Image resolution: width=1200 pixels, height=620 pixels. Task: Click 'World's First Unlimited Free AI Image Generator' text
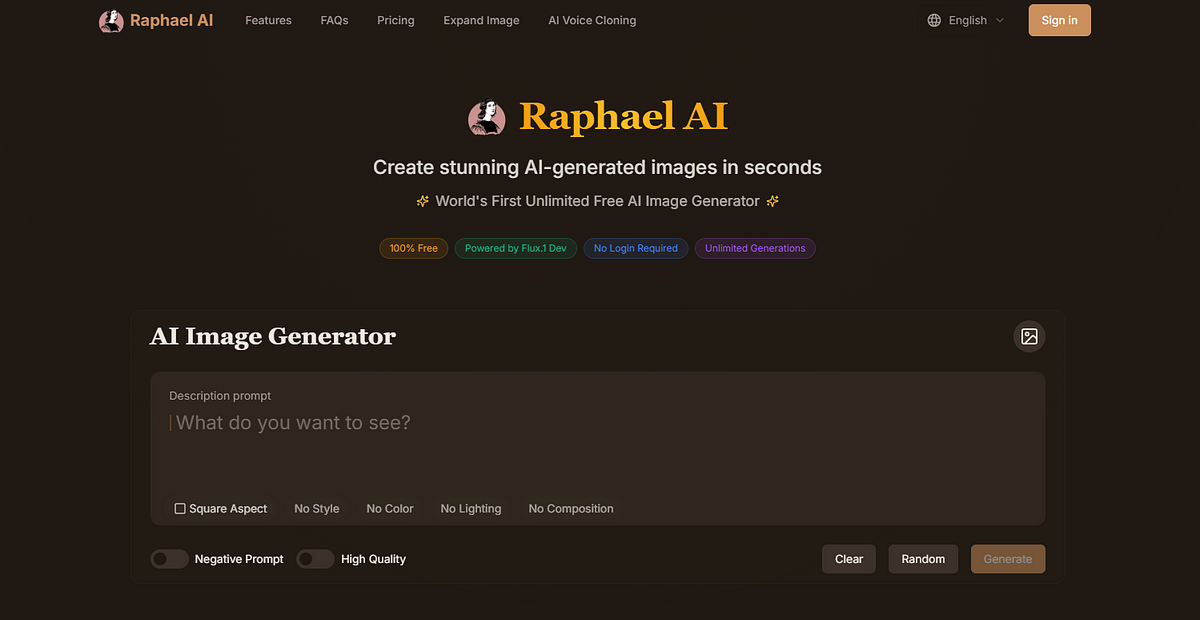tap(597, 201)
